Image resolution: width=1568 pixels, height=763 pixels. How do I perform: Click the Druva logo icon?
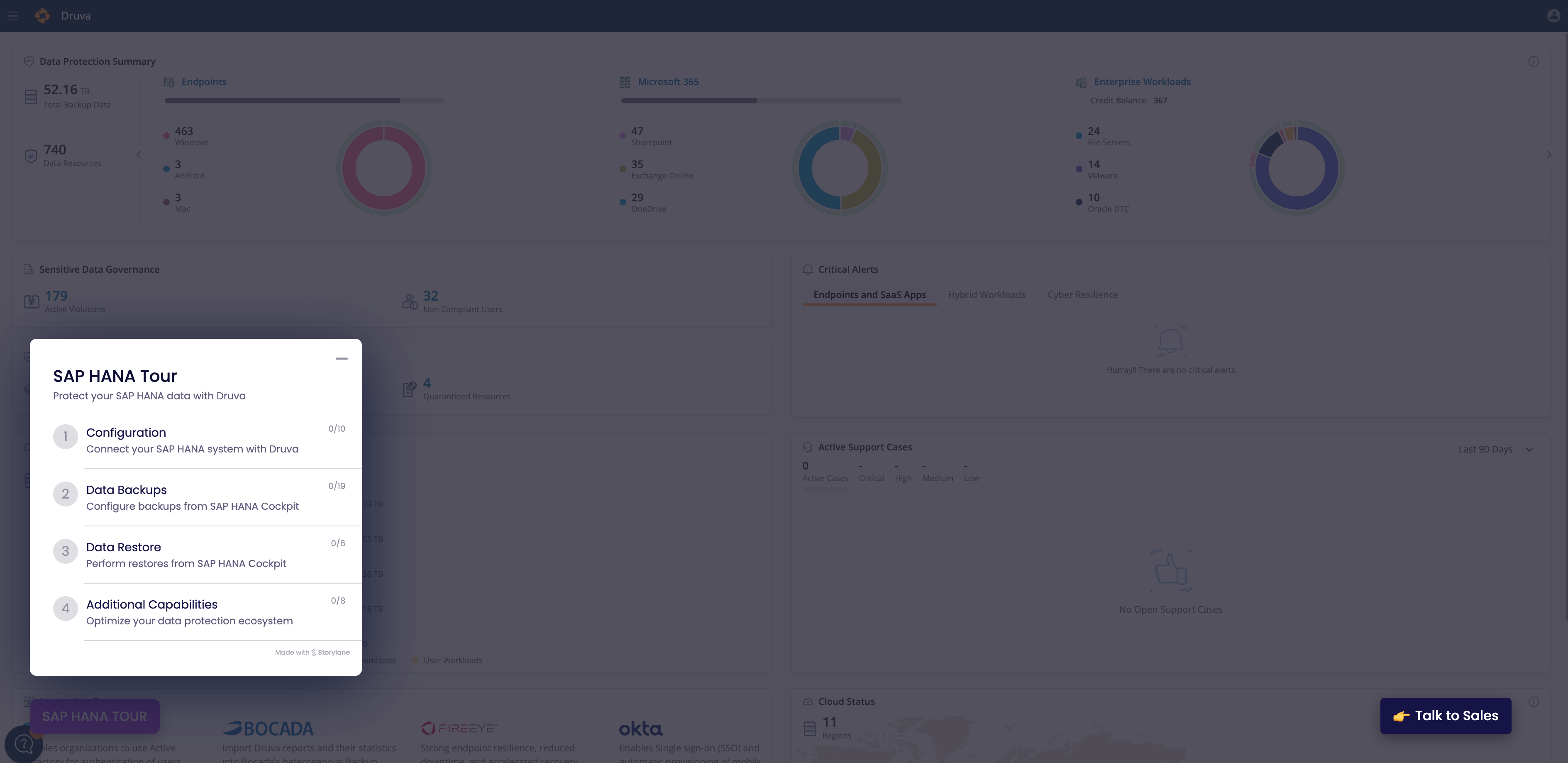point(43,16)
